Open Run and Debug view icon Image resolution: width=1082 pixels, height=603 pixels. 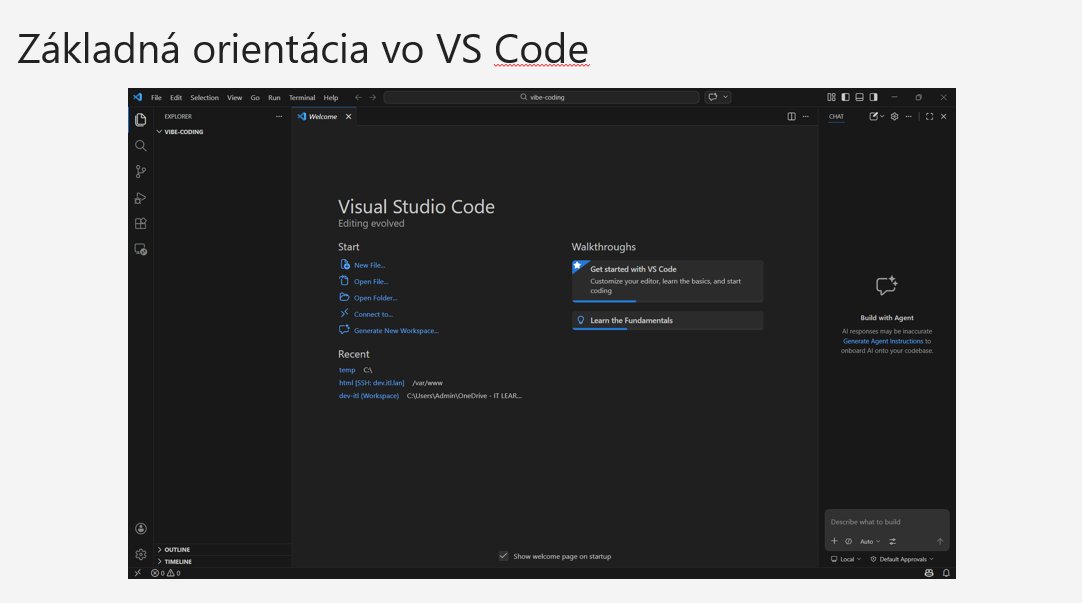[x=141, y=198]
